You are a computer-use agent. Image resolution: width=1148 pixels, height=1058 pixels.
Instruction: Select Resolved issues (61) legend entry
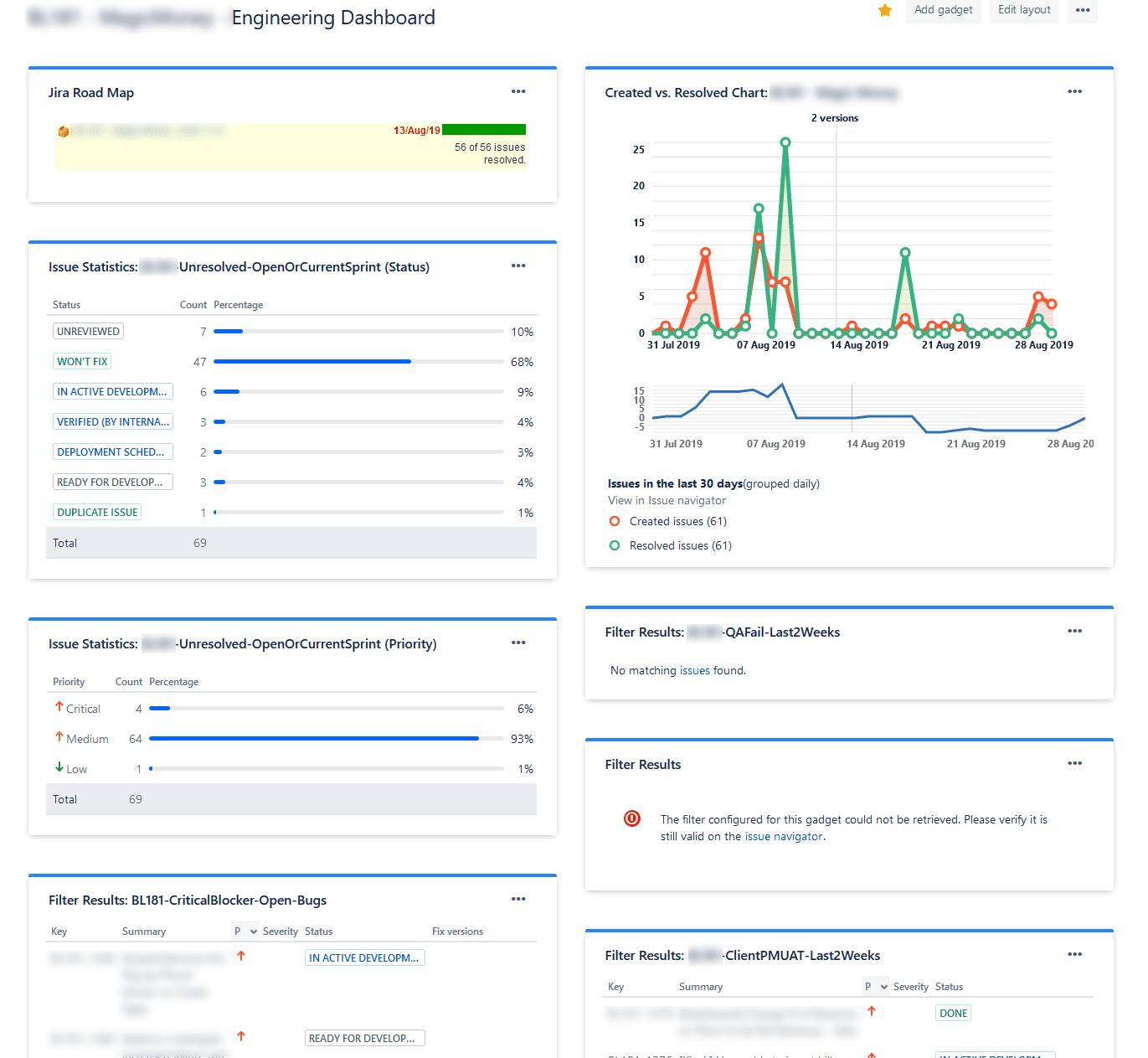(x=680, y=545)
